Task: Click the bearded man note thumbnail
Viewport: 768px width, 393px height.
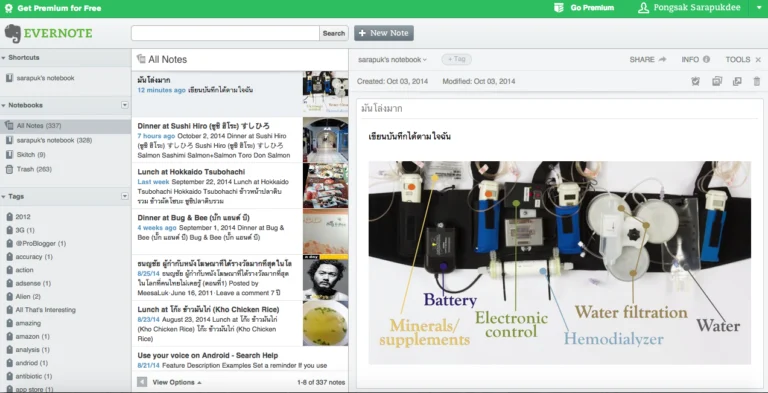Action: coord(325,278)
